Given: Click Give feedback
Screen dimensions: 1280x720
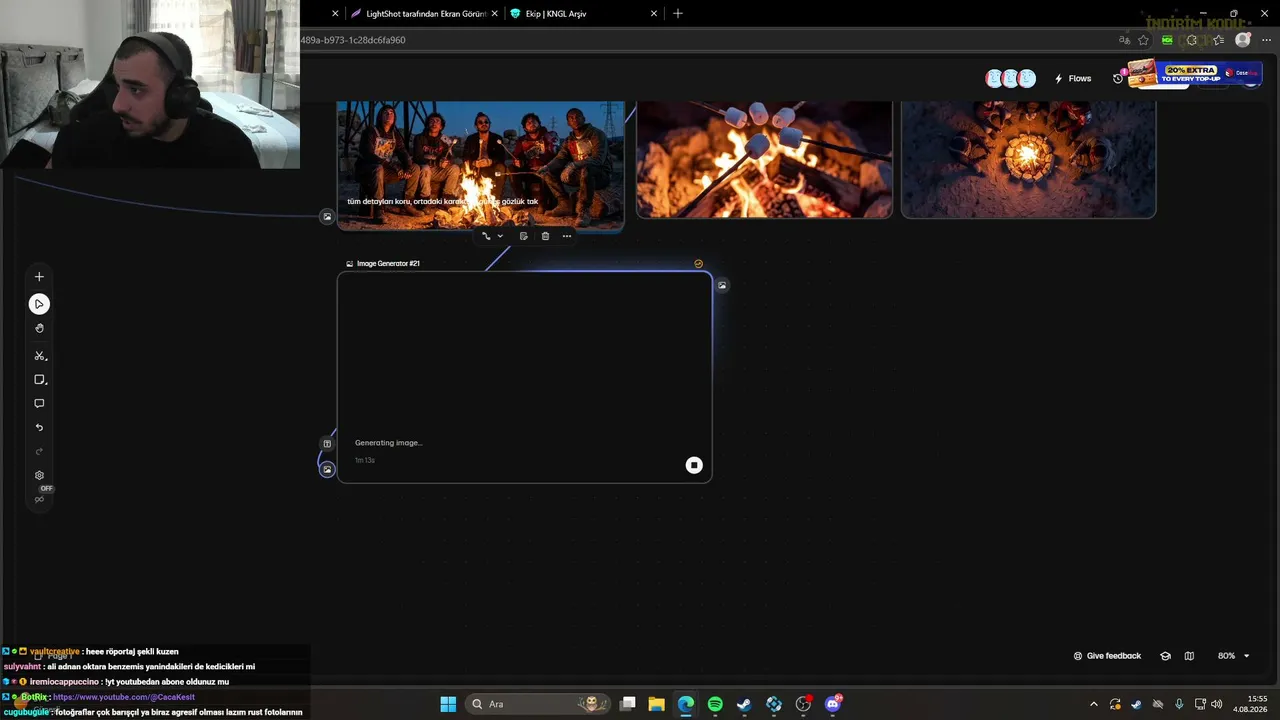Looking at the screenshot, I should click(x=1107, y=656).
